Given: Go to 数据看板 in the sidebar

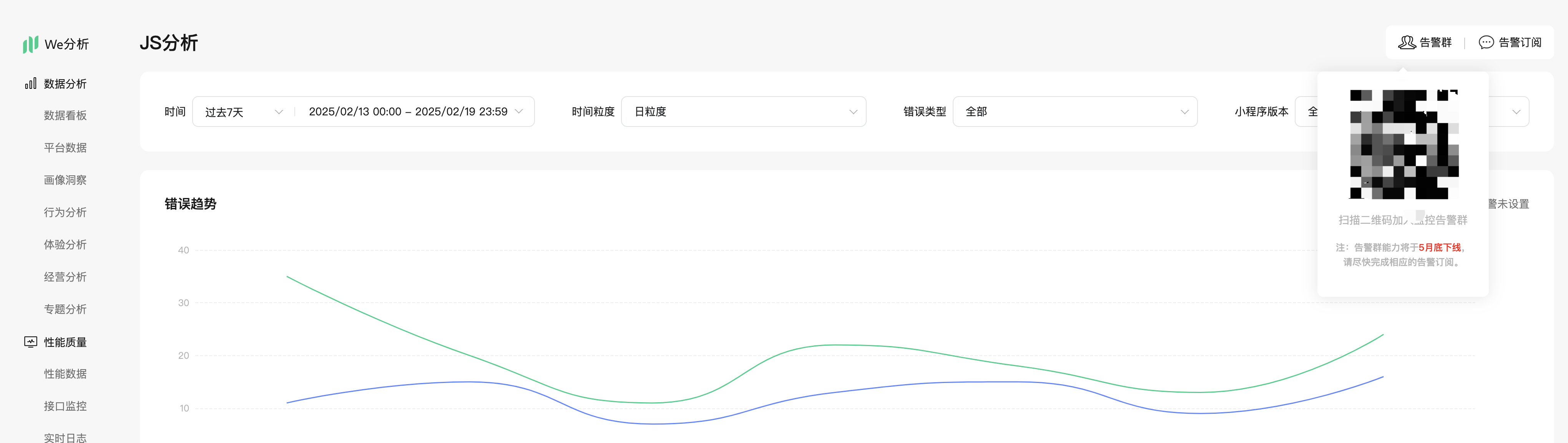Looking at the screenshot, I should tap(65, 115).
